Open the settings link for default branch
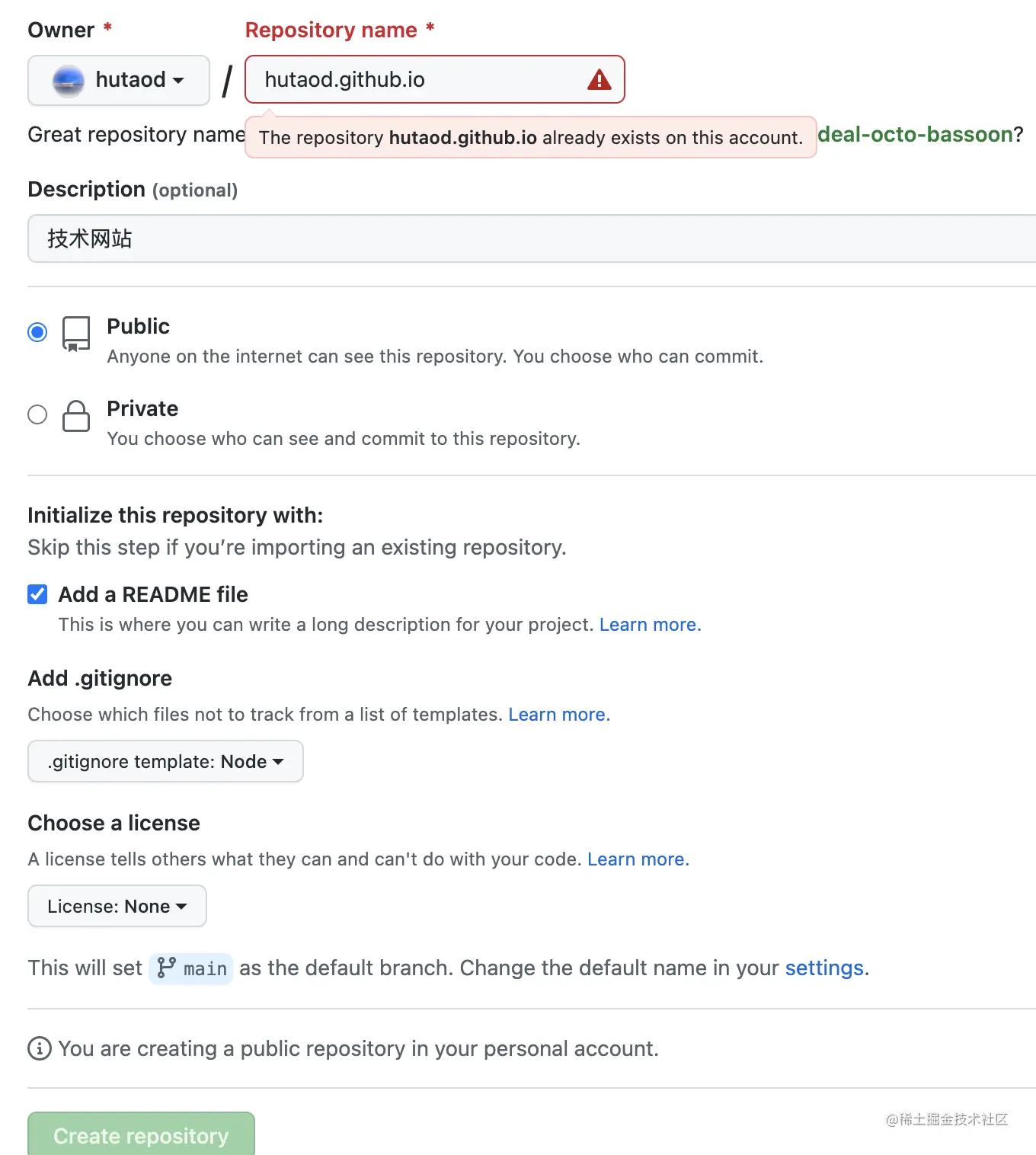 click(x=824, y=968)
